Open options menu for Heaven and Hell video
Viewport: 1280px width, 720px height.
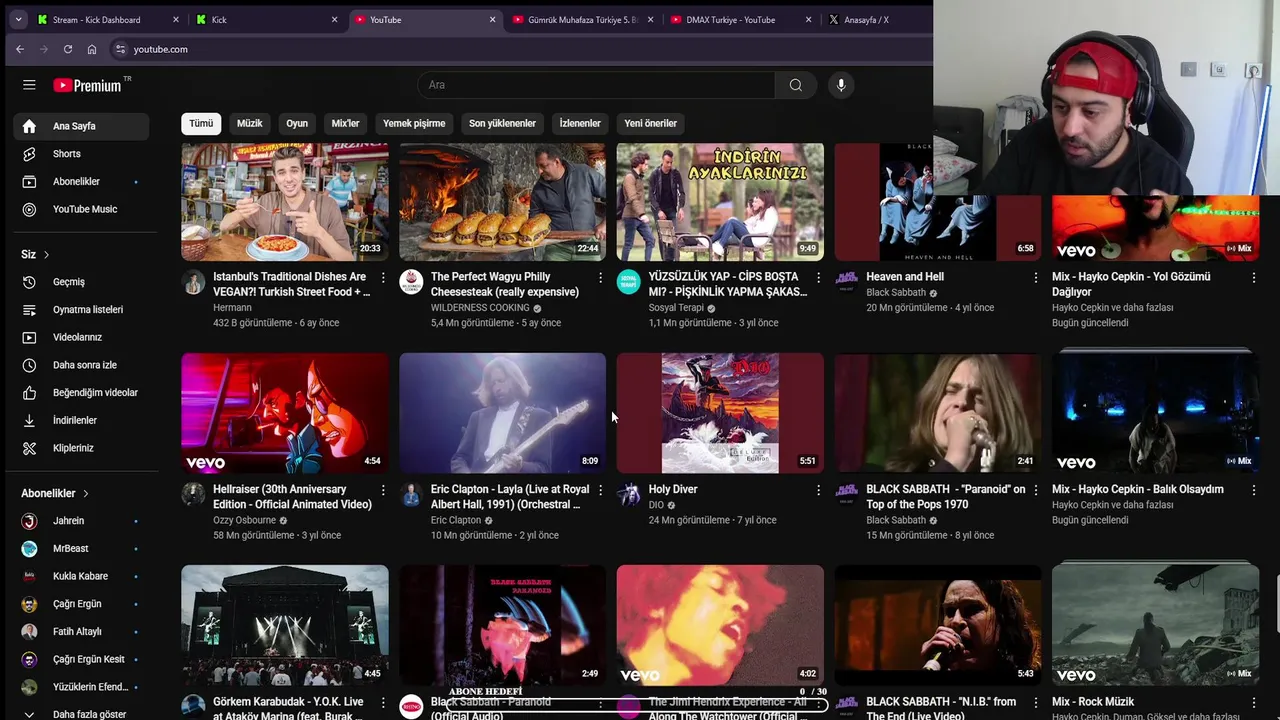[x=1036, y=277]
